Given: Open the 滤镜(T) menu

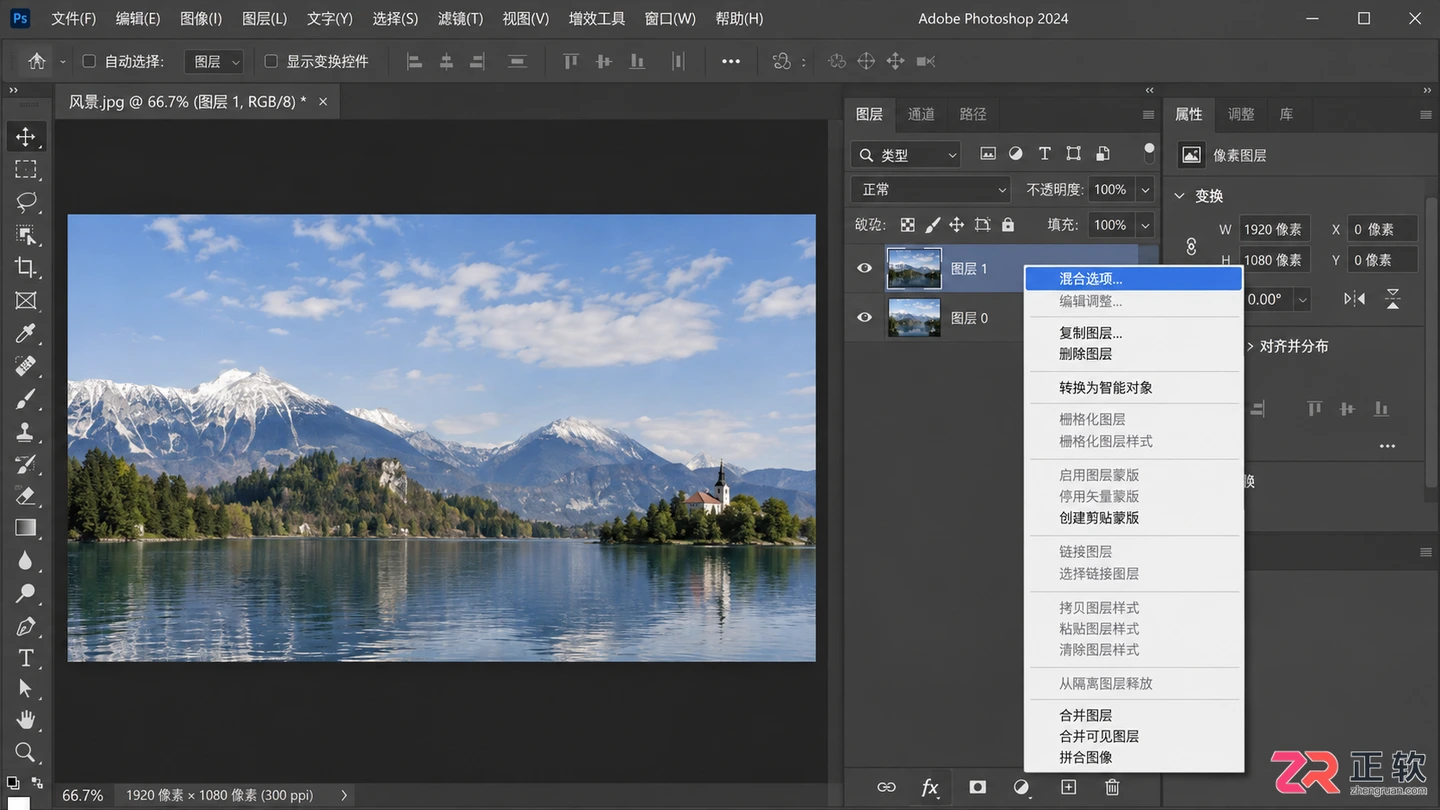Looking at the screenshot, I should 460,19.
